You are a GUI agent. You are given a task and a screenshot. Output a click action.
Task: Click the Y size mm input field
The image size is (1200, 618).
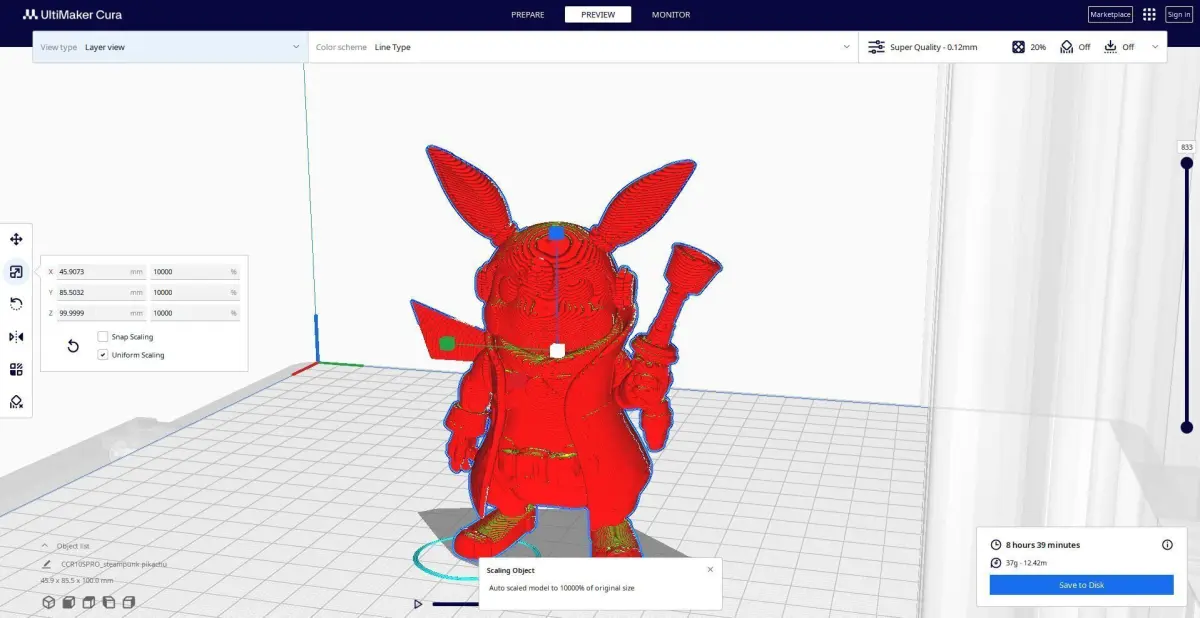pos(100,292)
